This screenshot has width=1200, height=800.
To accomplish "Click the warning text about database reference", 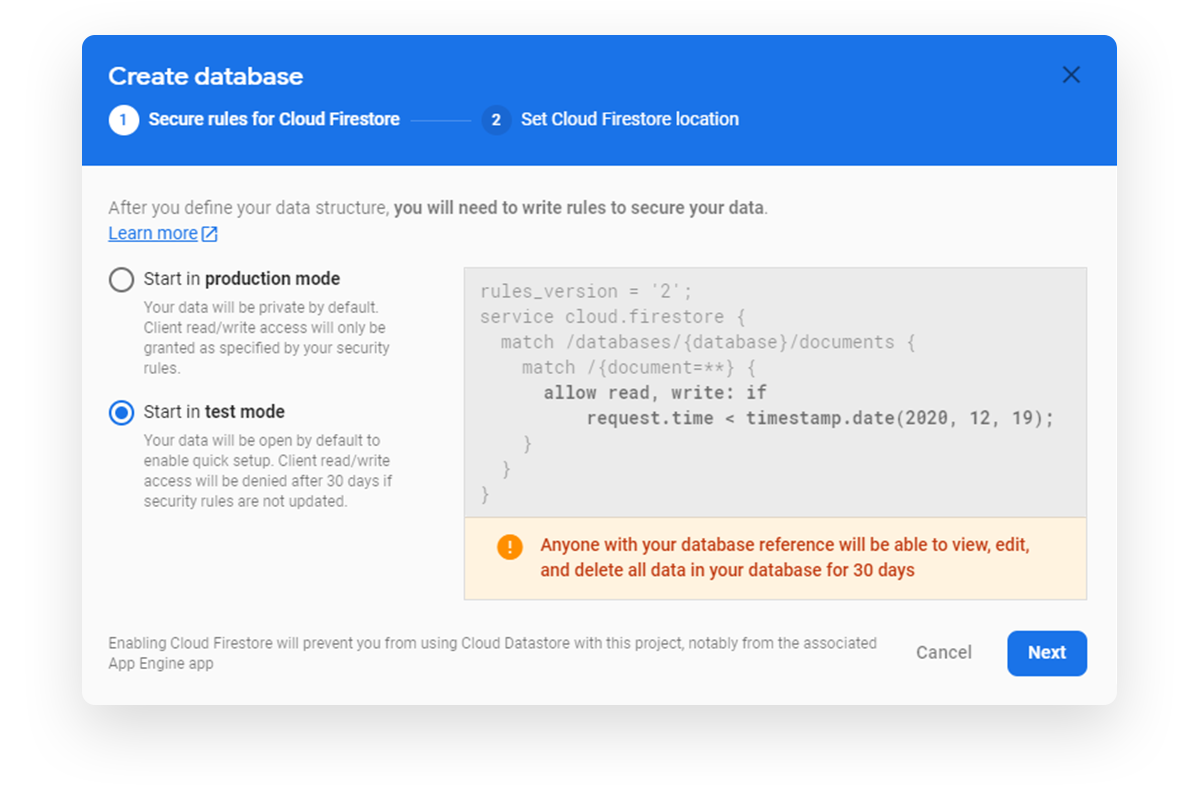I will 785,558.
